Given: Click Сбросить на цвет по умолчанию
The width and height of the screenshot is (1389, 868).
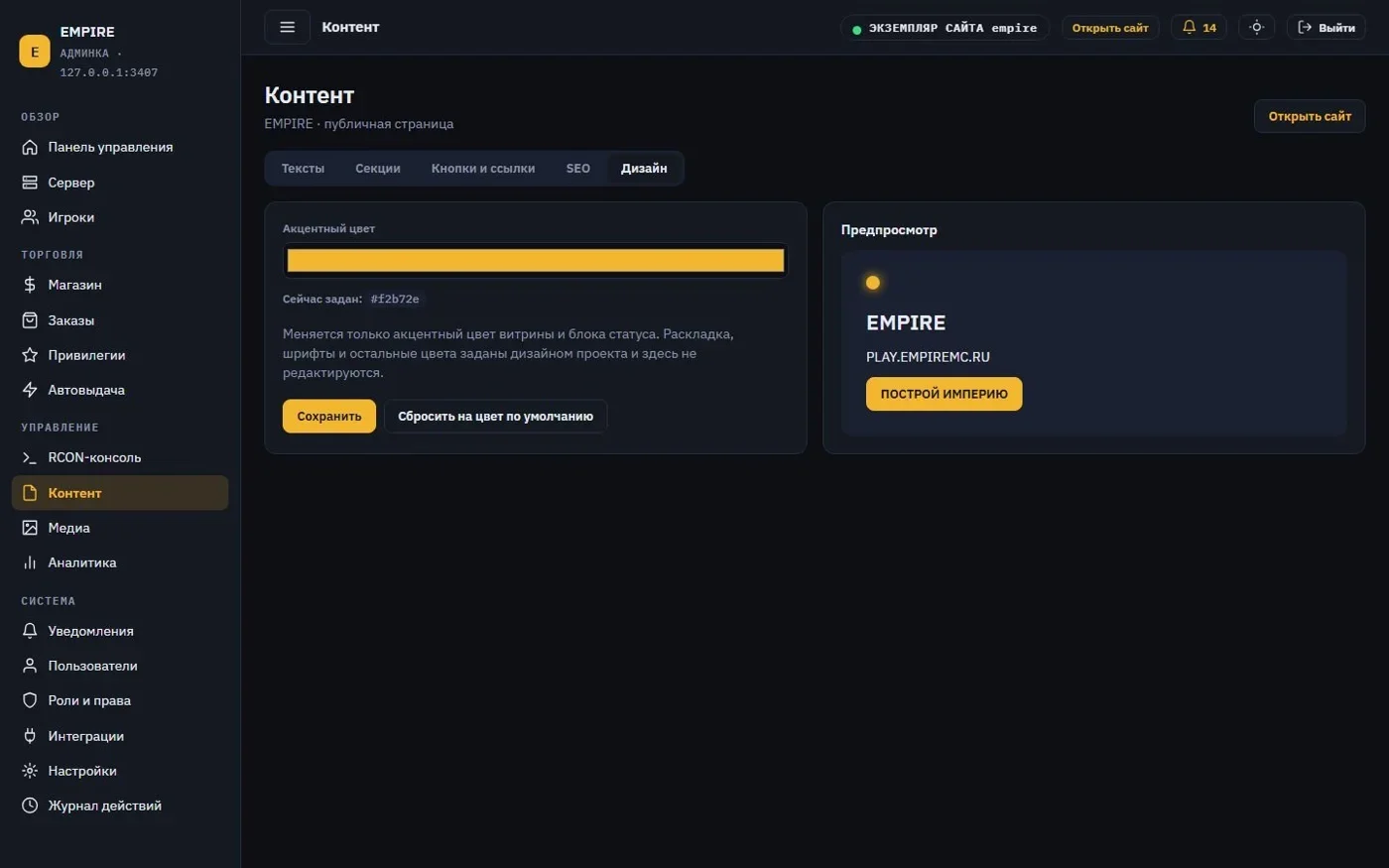Looking at the screenshot, I should coord(495,417).
